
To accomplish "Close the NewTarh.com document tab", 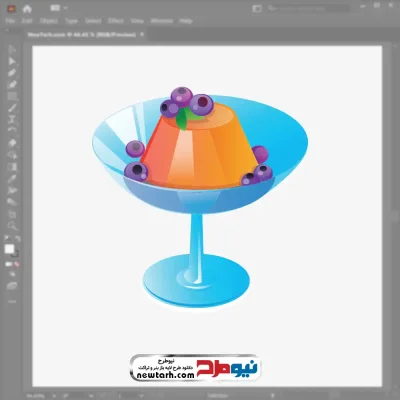I will pos(142,34).
